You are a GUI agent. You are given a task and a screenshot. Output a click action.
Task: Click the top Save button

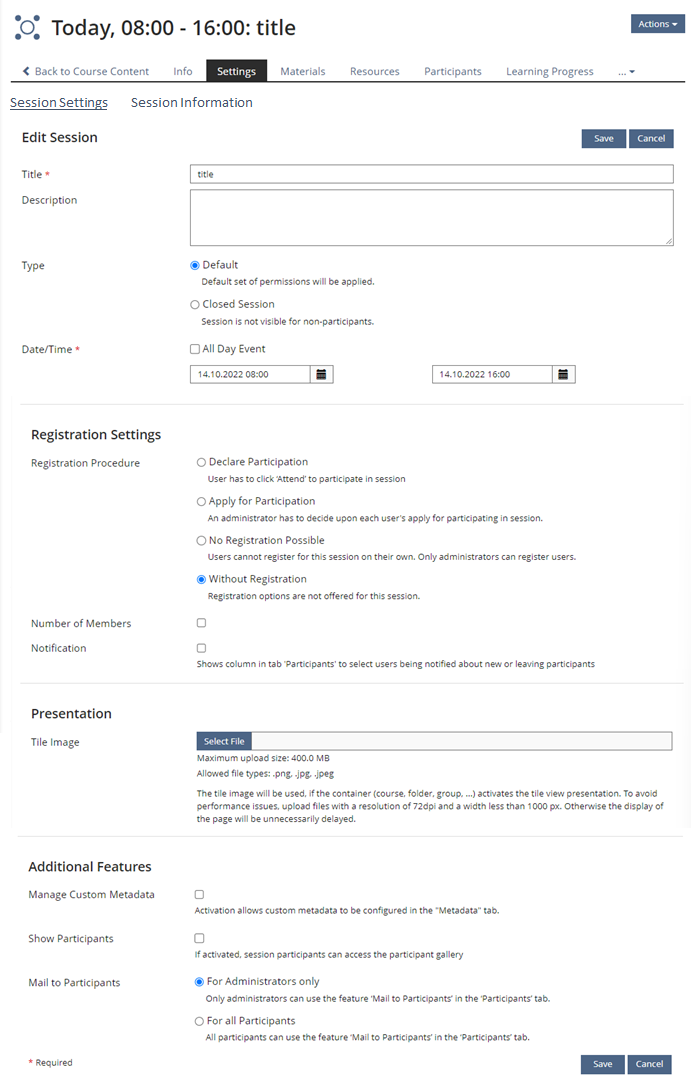tap(603, 139)
